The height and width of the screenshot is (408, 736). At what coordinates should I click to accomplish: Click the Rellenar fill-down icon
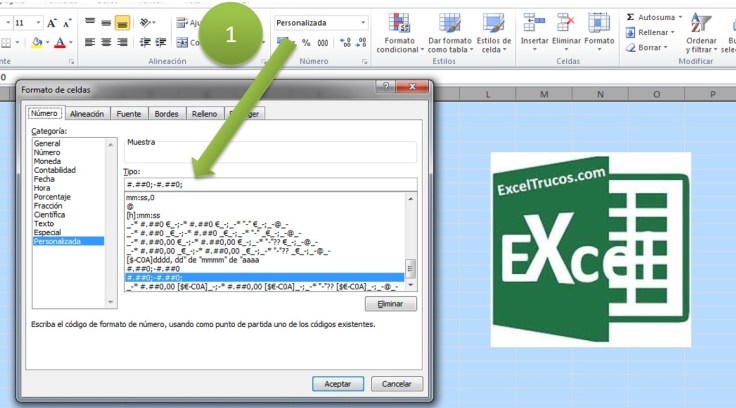point(630,32)
